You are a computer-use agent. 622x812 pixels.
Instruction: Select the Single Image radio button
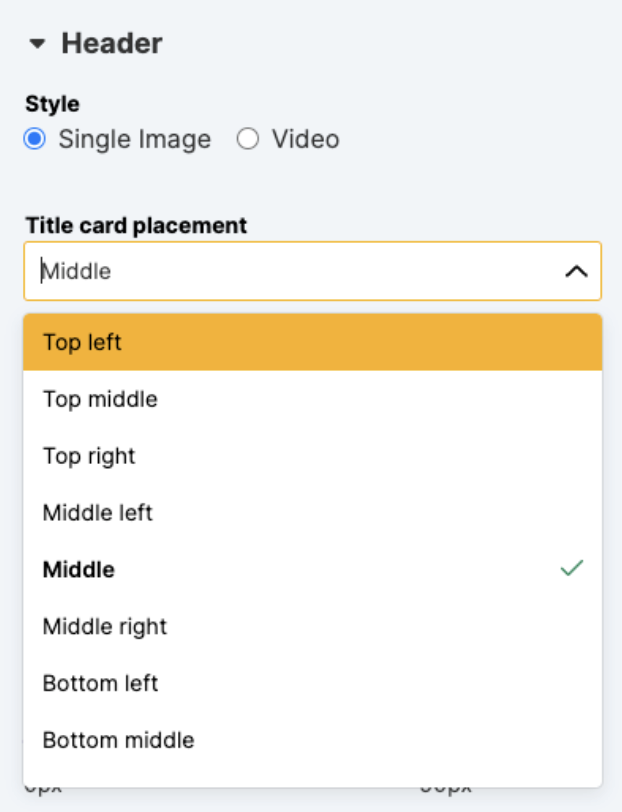35,140
